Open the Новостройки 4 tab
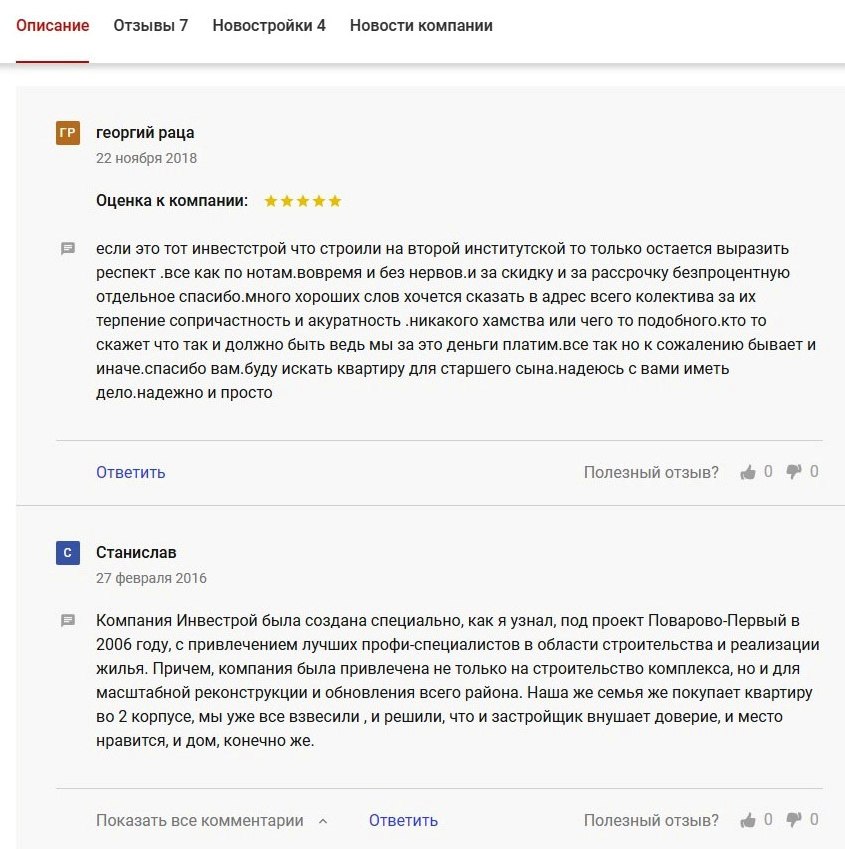Image resolution: width=845 pixels, height=849 pixels. tap(269, 25)
